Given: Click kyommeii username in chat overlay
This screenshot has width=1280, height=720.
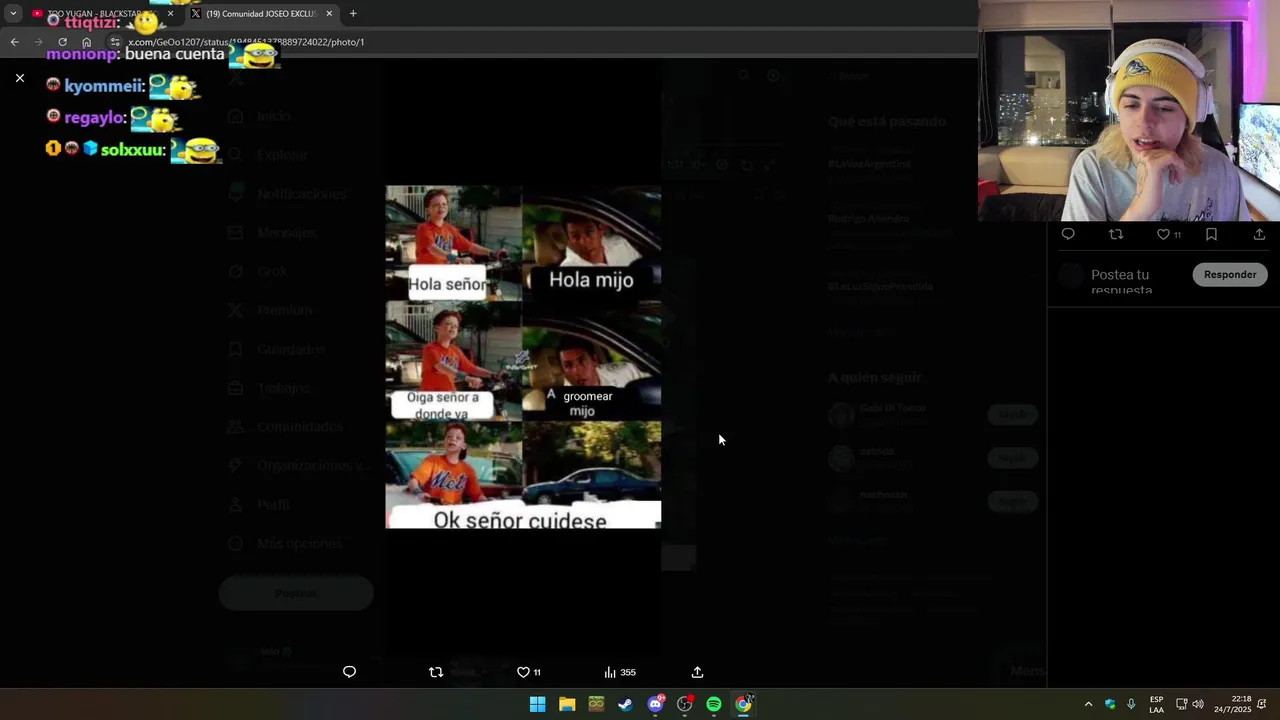Looking at the screenshot, I should pyautogui.click(x=104, y=87).
